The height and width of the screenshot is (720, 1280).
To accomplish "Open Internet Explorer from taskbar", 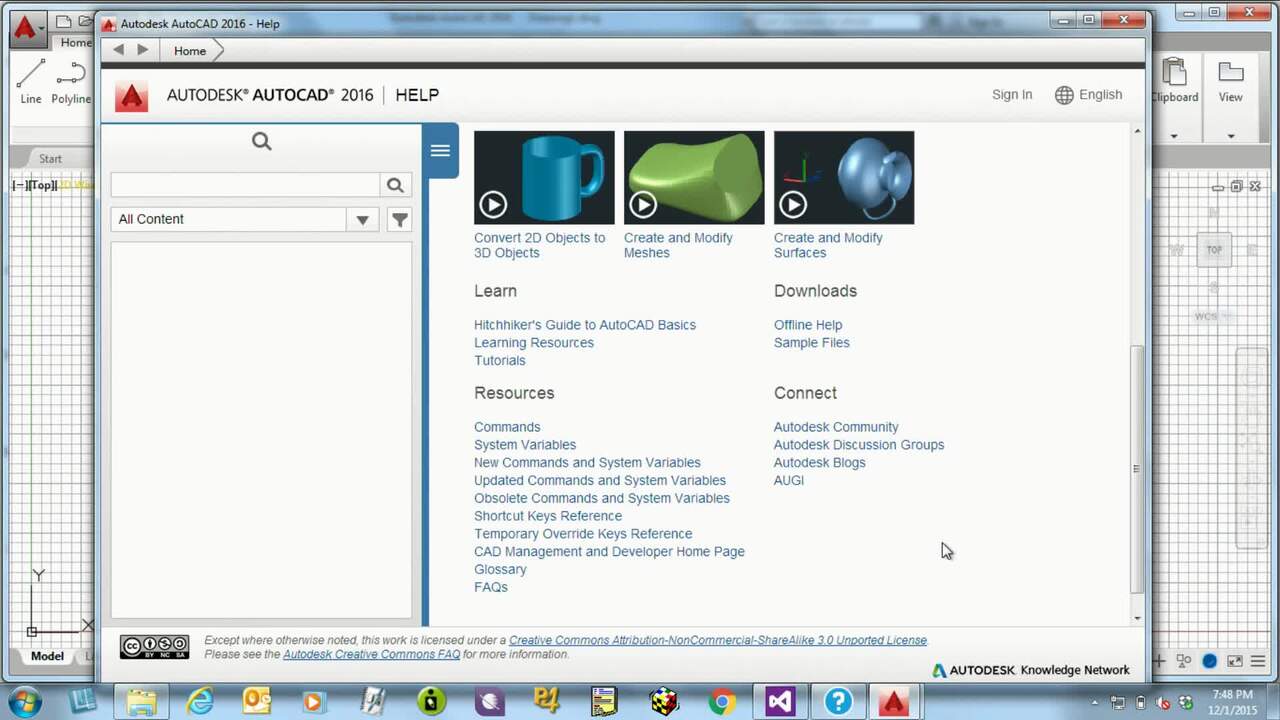I will point(200,702).
